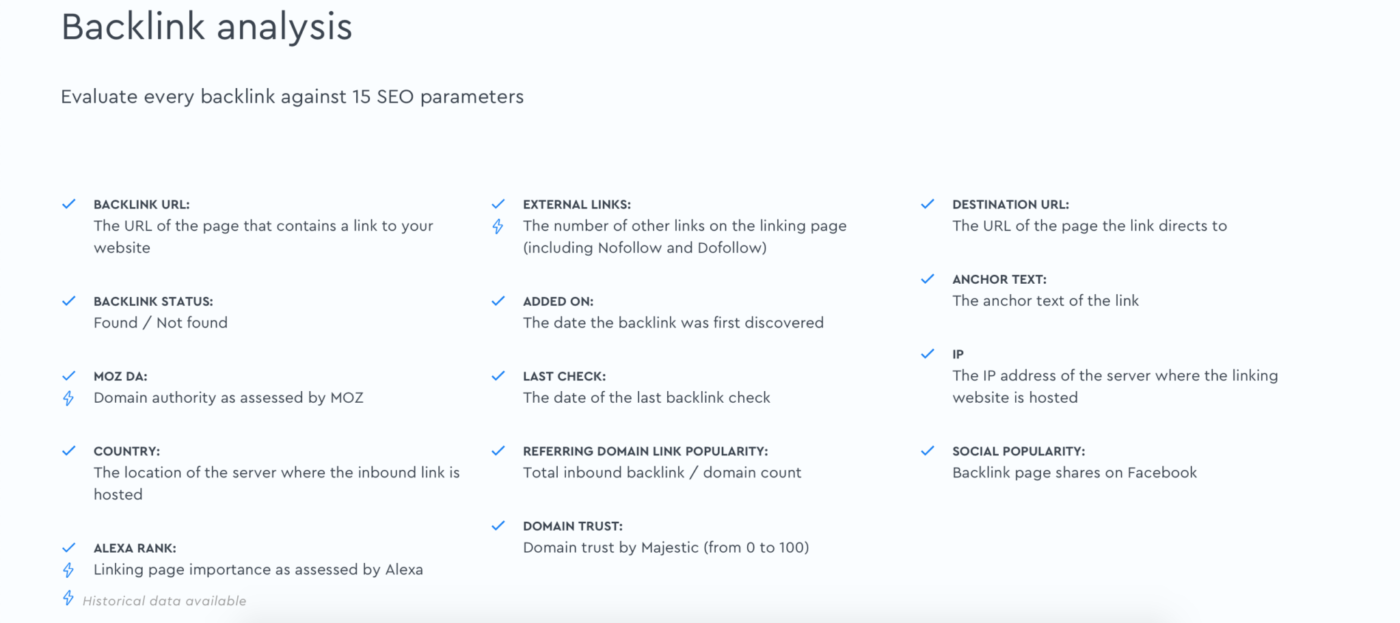Click the lightning bolt under EXTERNAL LINKS
Viewport: 1400px width, 623px height.
[x=498, y=226]
